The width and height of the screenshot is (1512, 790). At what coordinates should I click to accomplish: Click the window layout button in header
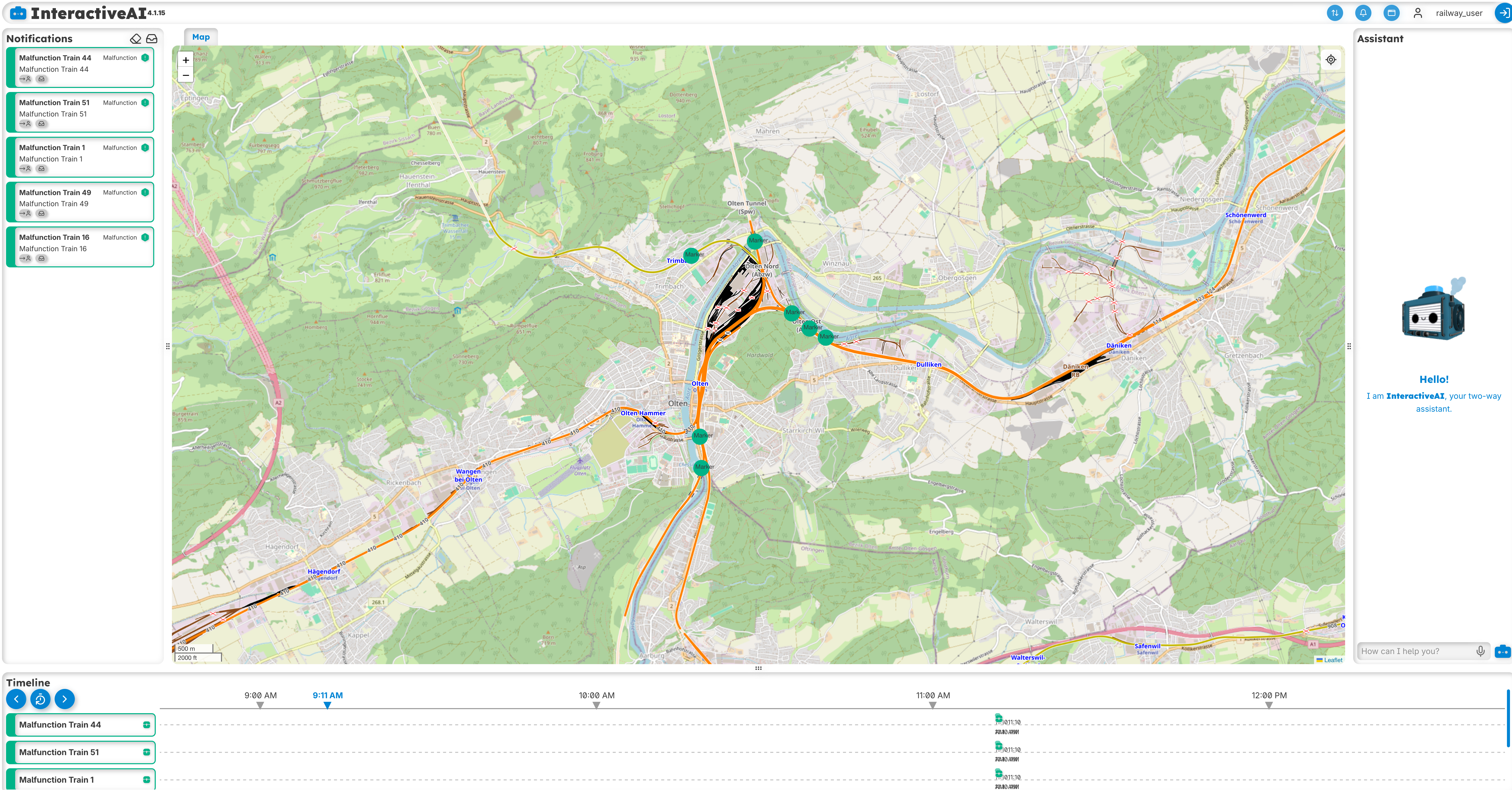point(1391,13)
